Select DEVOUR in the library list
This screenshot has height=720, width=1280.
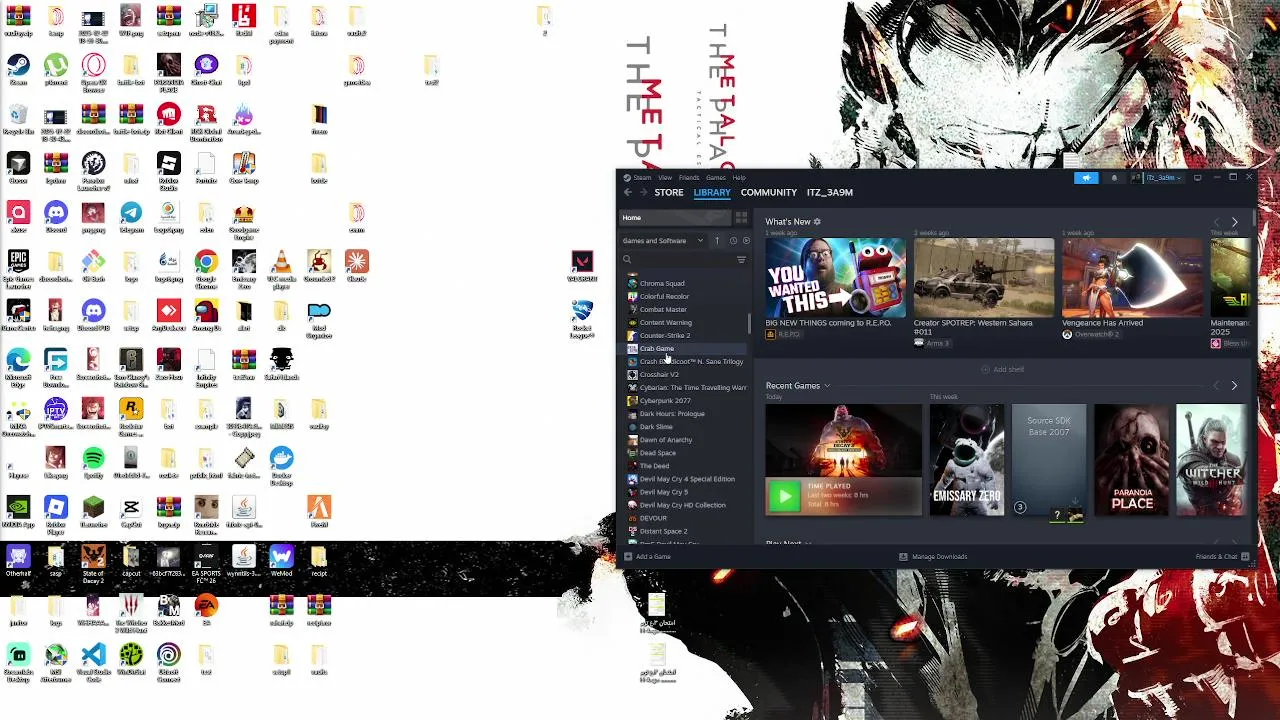pyautogui.click(x=685, y=518)
